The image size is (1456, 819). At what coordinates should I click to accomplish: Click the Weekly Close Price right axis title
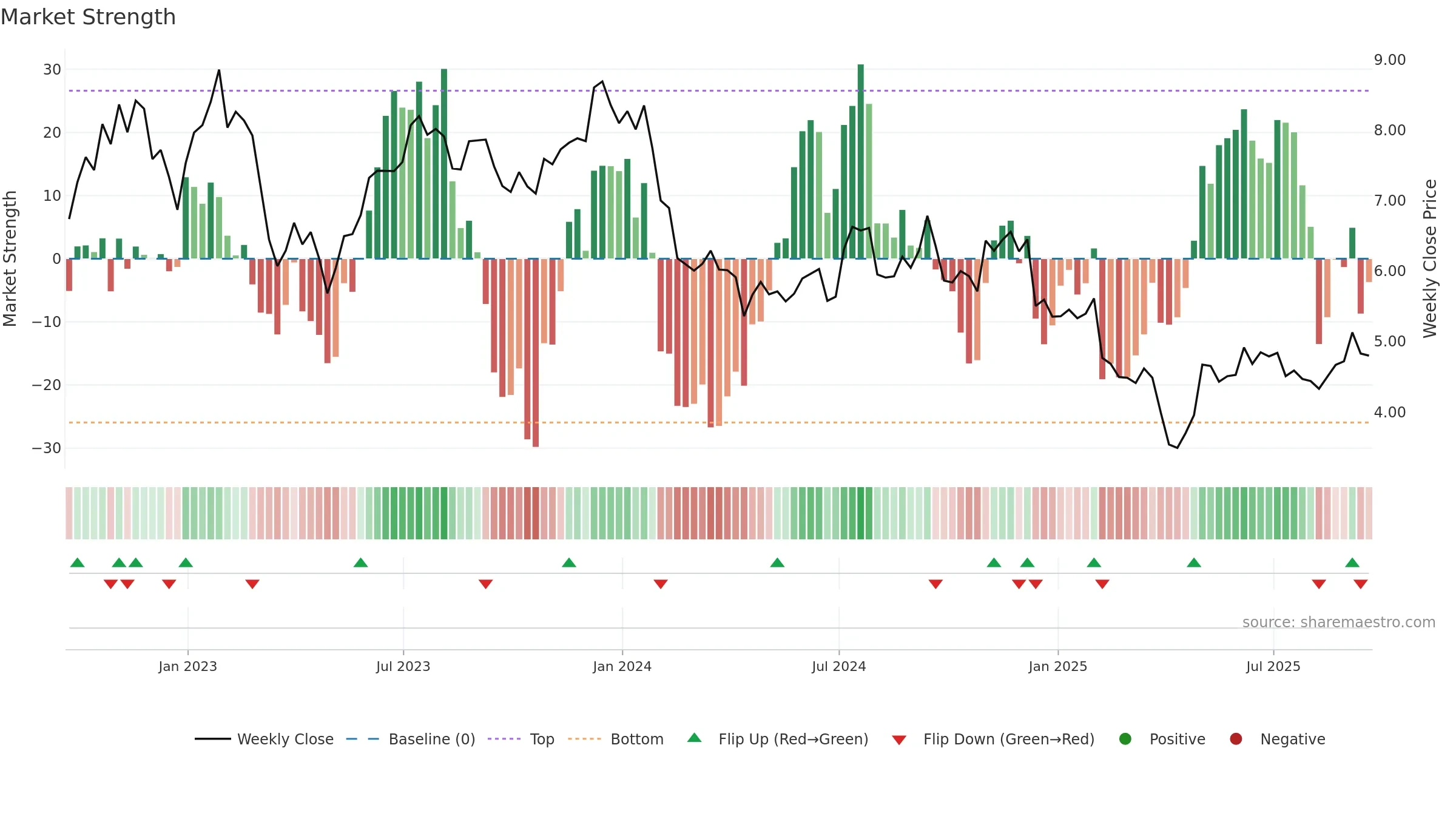point(1430,258)
